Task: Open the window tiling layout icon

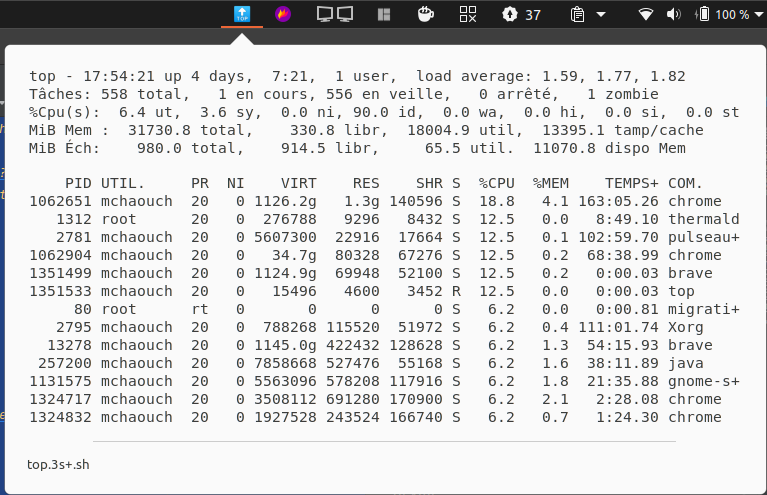Action: click(x=384, y=14)
